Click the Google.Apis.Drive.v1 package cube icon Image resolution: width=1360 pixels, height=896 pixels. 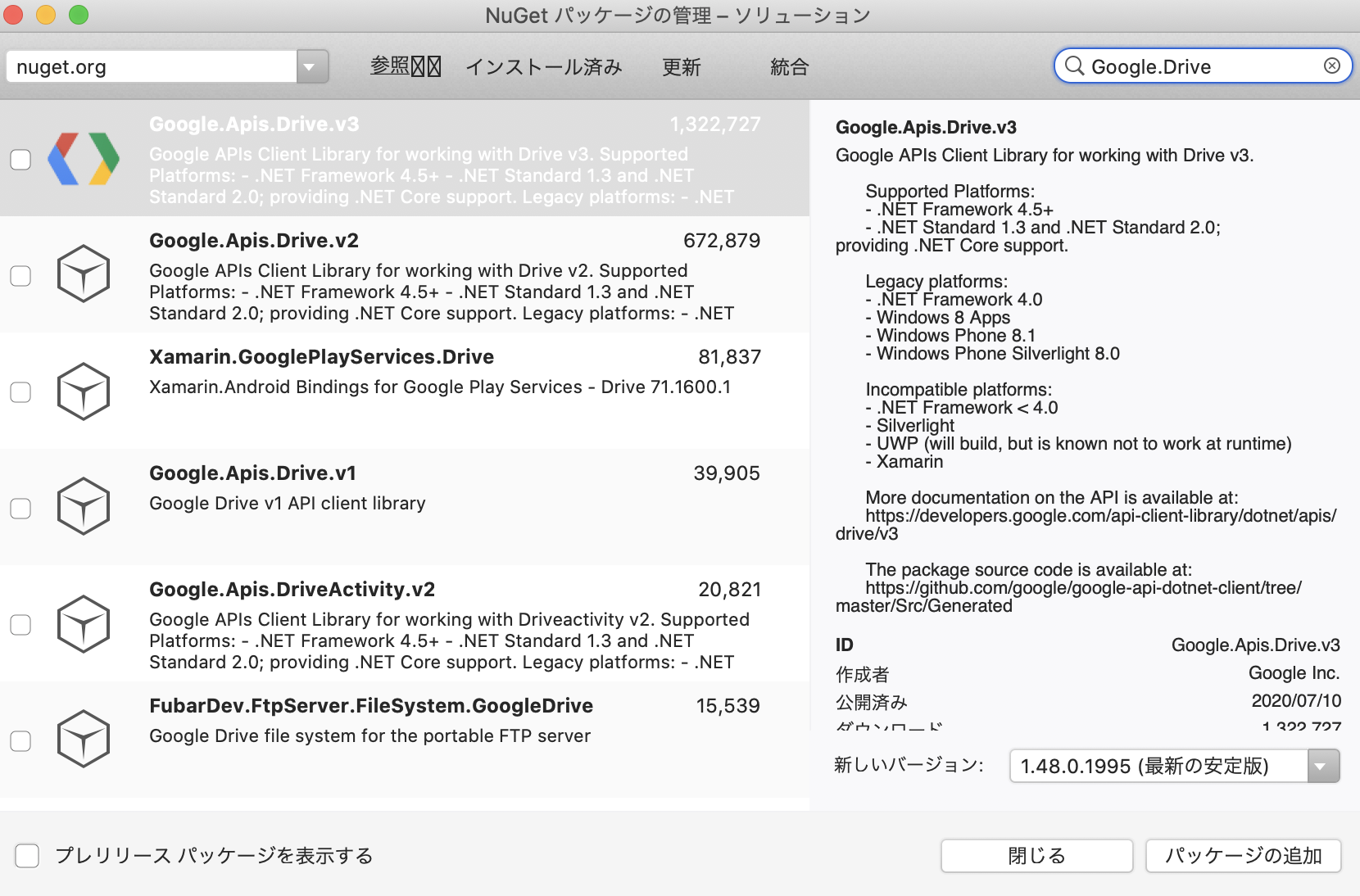pos(84,506)
